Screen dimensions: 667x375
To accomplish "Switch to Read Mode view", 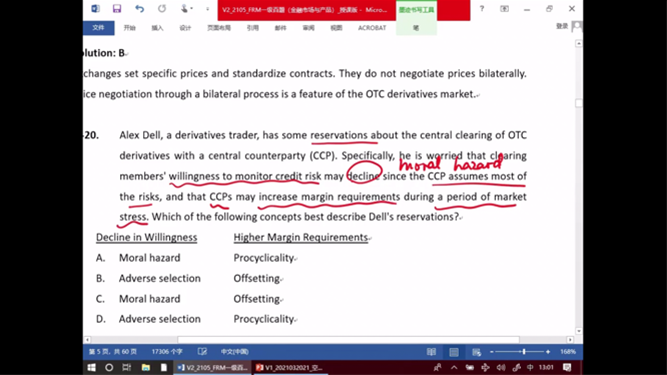I will (431, 352).
